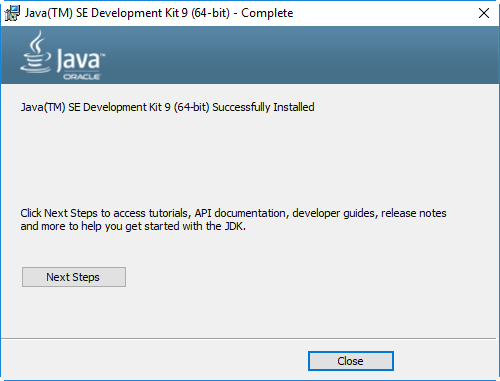The width and height of the screenshot is (500, 381).
Task: Click the steam swirl above the coffee cup
Action: (37, 41)
